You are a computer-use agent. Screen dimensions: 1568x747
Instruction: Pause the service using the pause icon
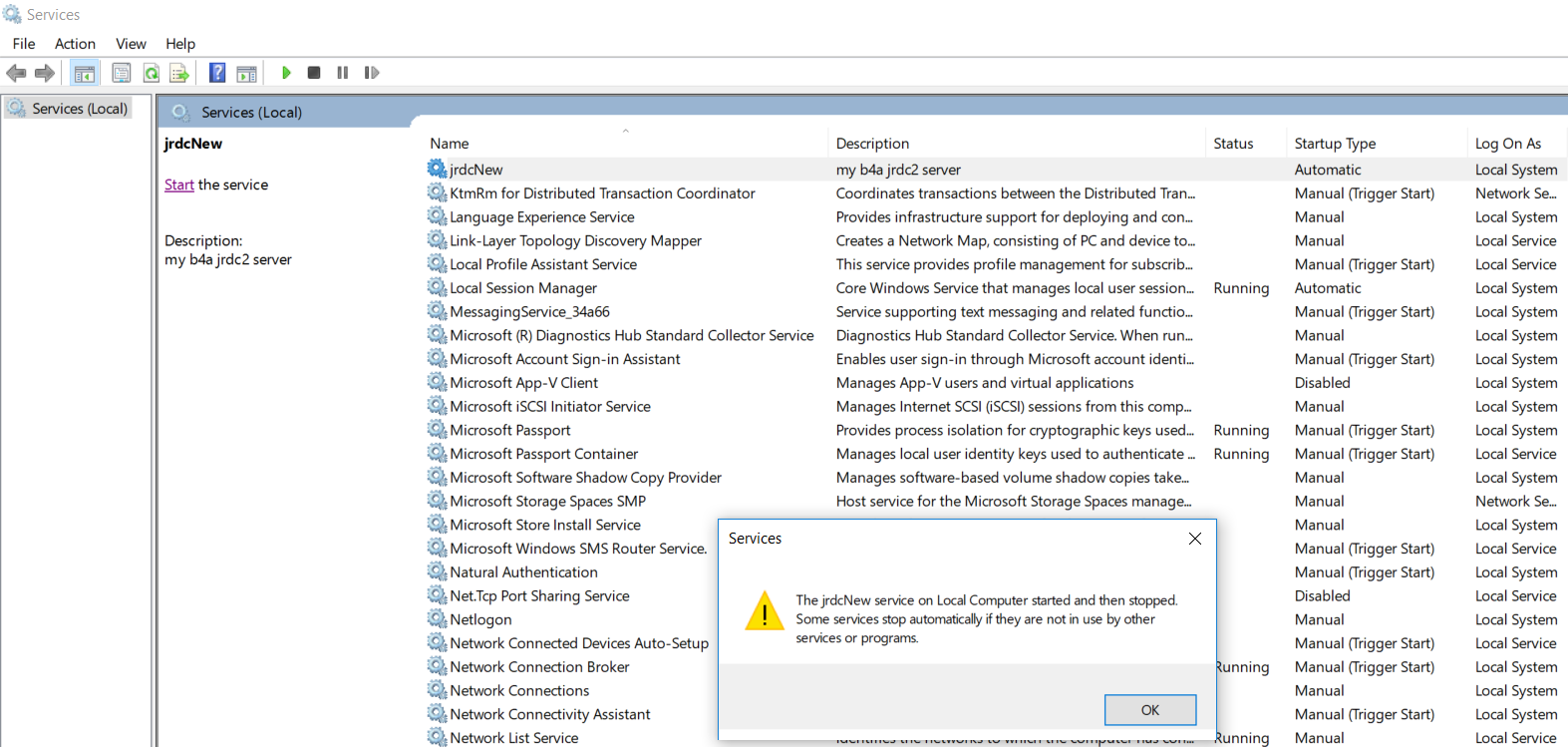[x=343, y=73]
